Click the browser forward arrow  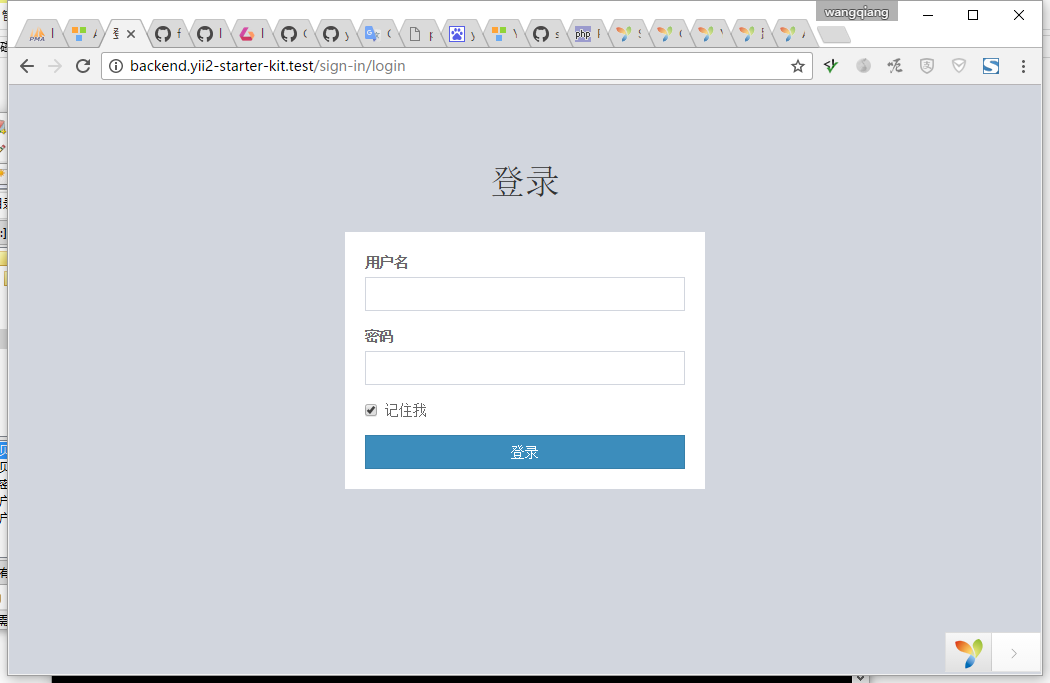55,66
